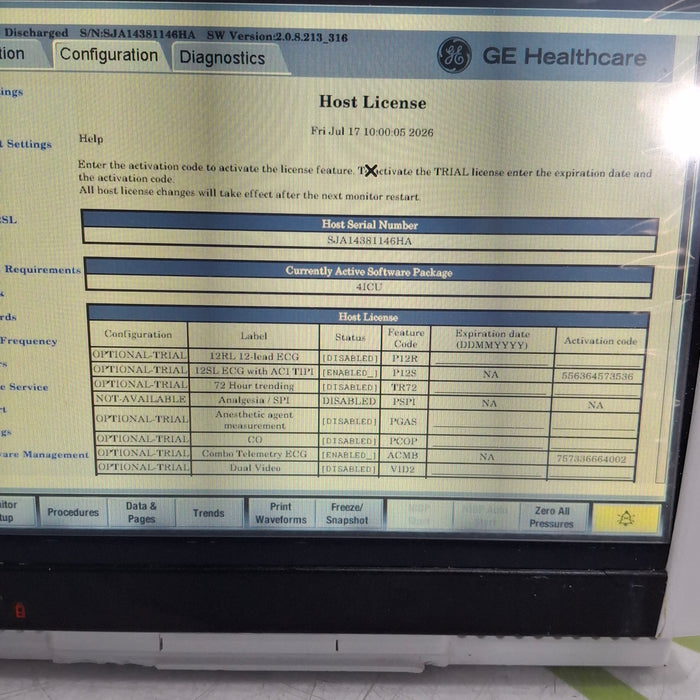Click the TR72 feature code cell
The height and width of the screenshot is (700, 700).
(404, 387)
